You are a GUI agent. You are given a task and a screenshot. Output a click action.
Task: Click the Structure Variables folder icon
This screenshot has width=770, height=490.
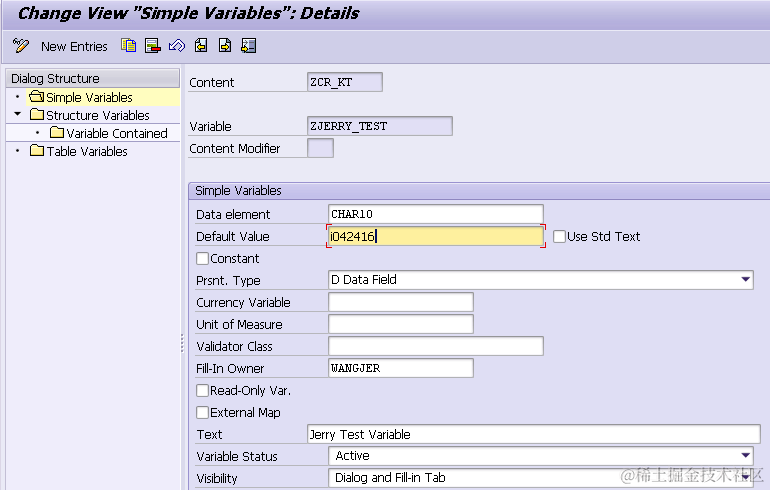[x=36, y=114]
